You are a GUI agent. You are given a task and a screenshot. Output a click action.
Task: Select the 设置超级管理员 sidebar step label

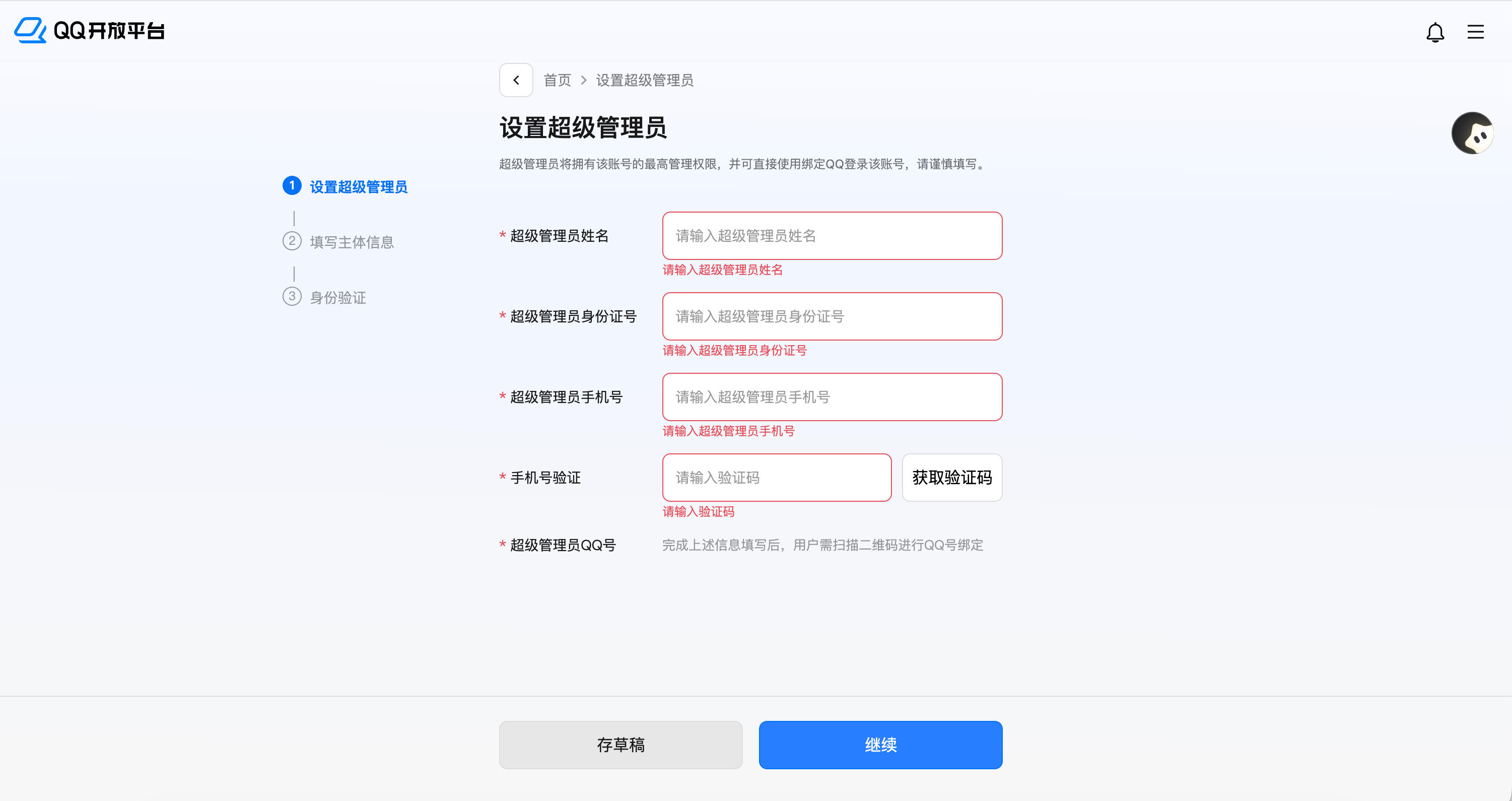click(x=358, y=186)
